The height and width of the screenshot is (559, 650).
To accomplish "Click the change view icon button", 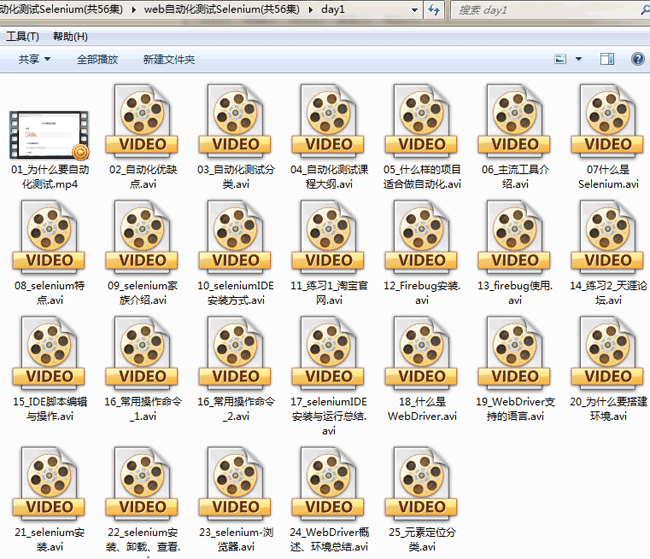I will 560,59.
